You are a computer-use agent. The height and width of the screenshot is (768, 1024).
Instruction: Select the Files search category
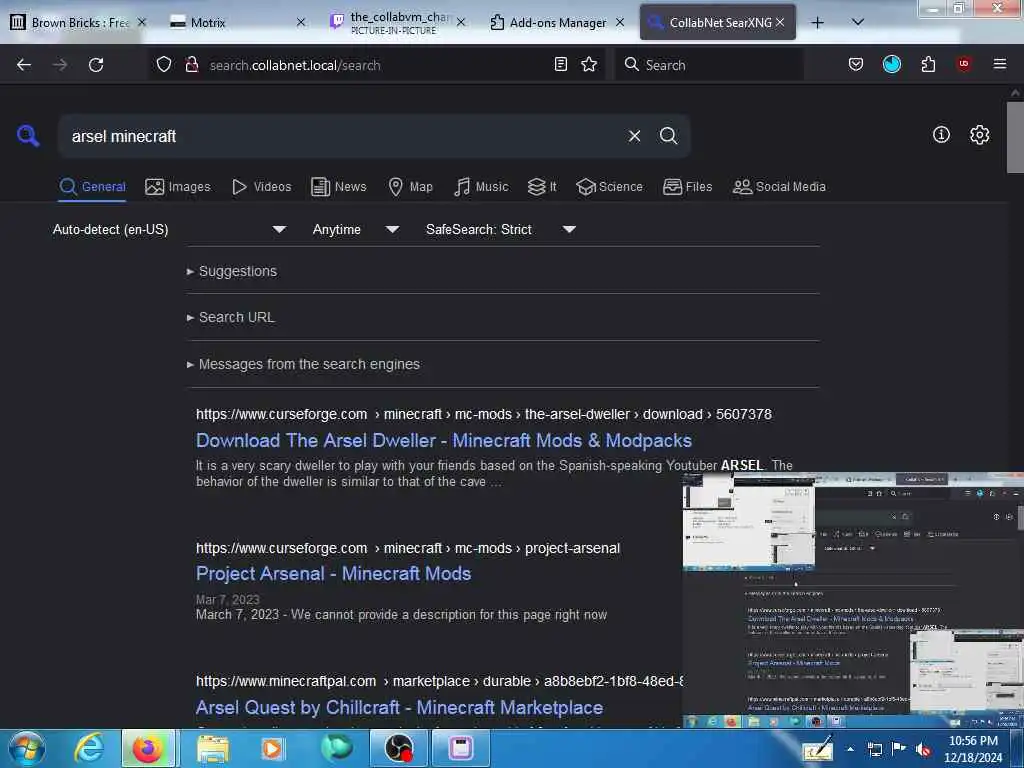[687, 187]
